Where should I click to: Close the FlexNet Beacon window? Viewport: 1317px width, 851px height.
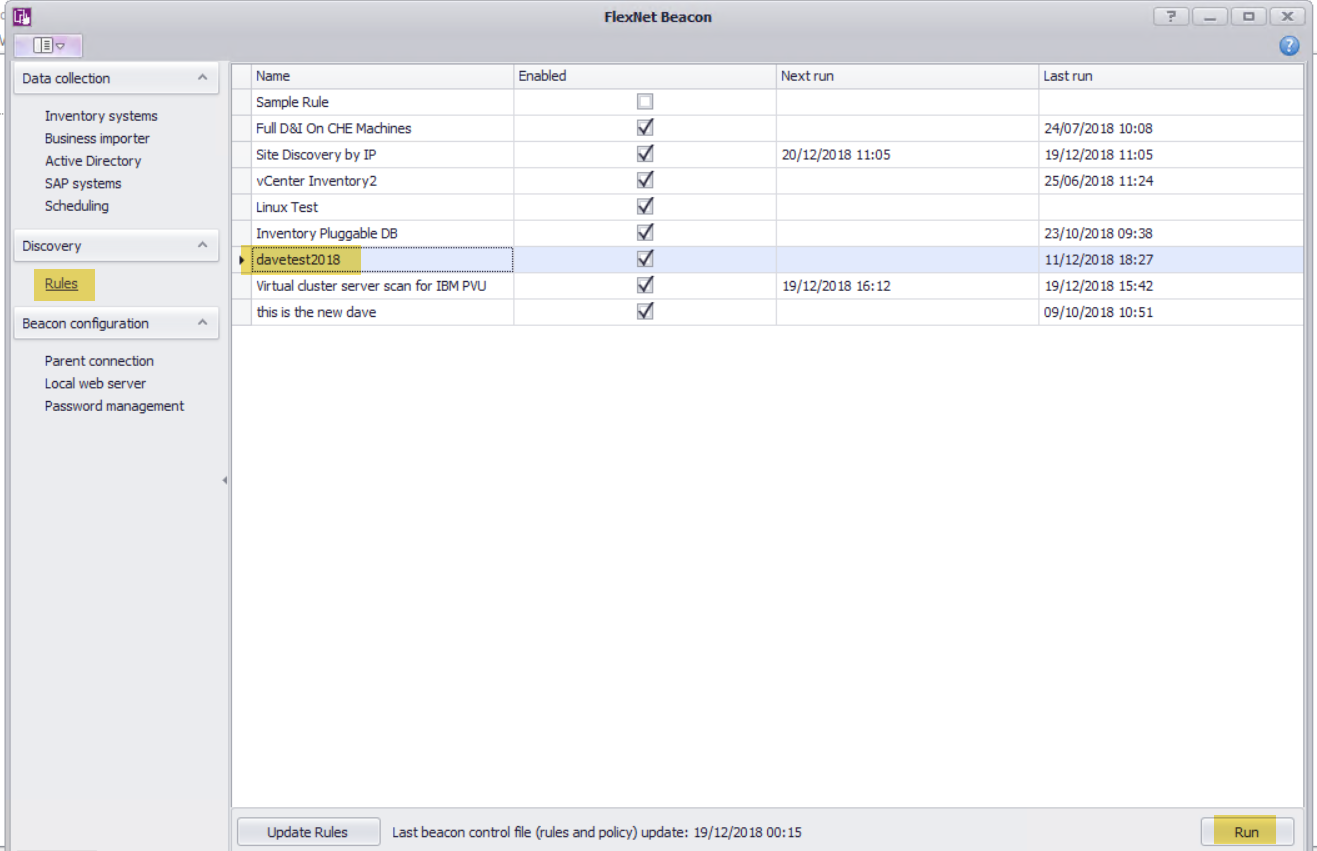[1288, 16]
